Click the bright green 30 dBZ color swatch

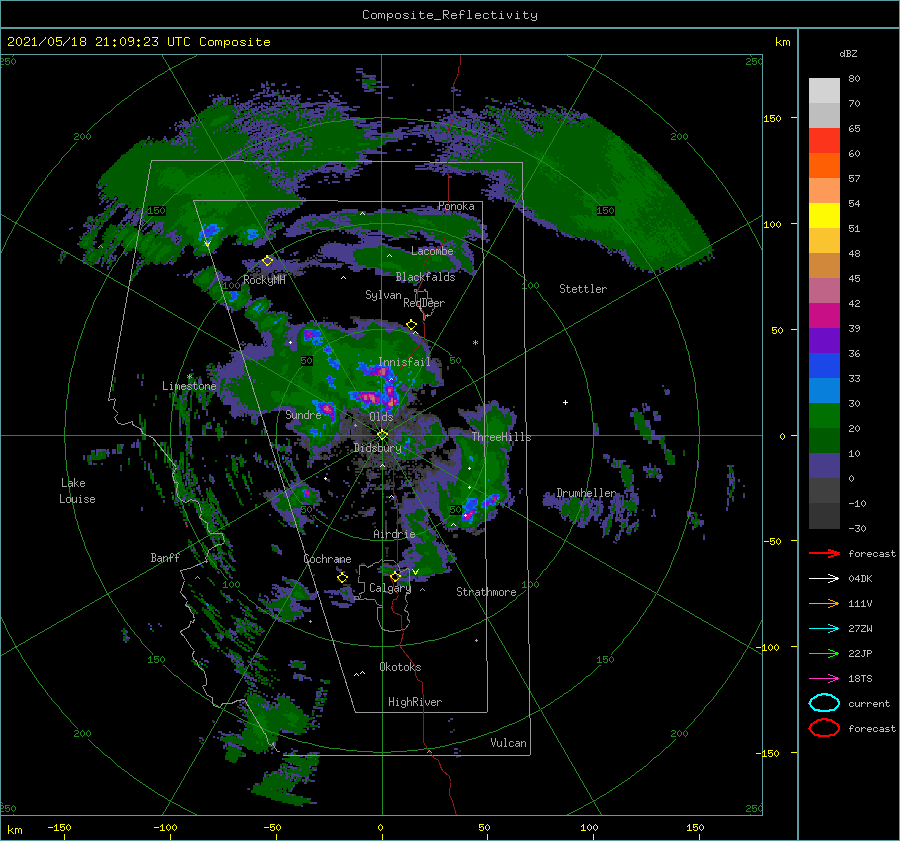pyautogui.click(x=824, y=416)
